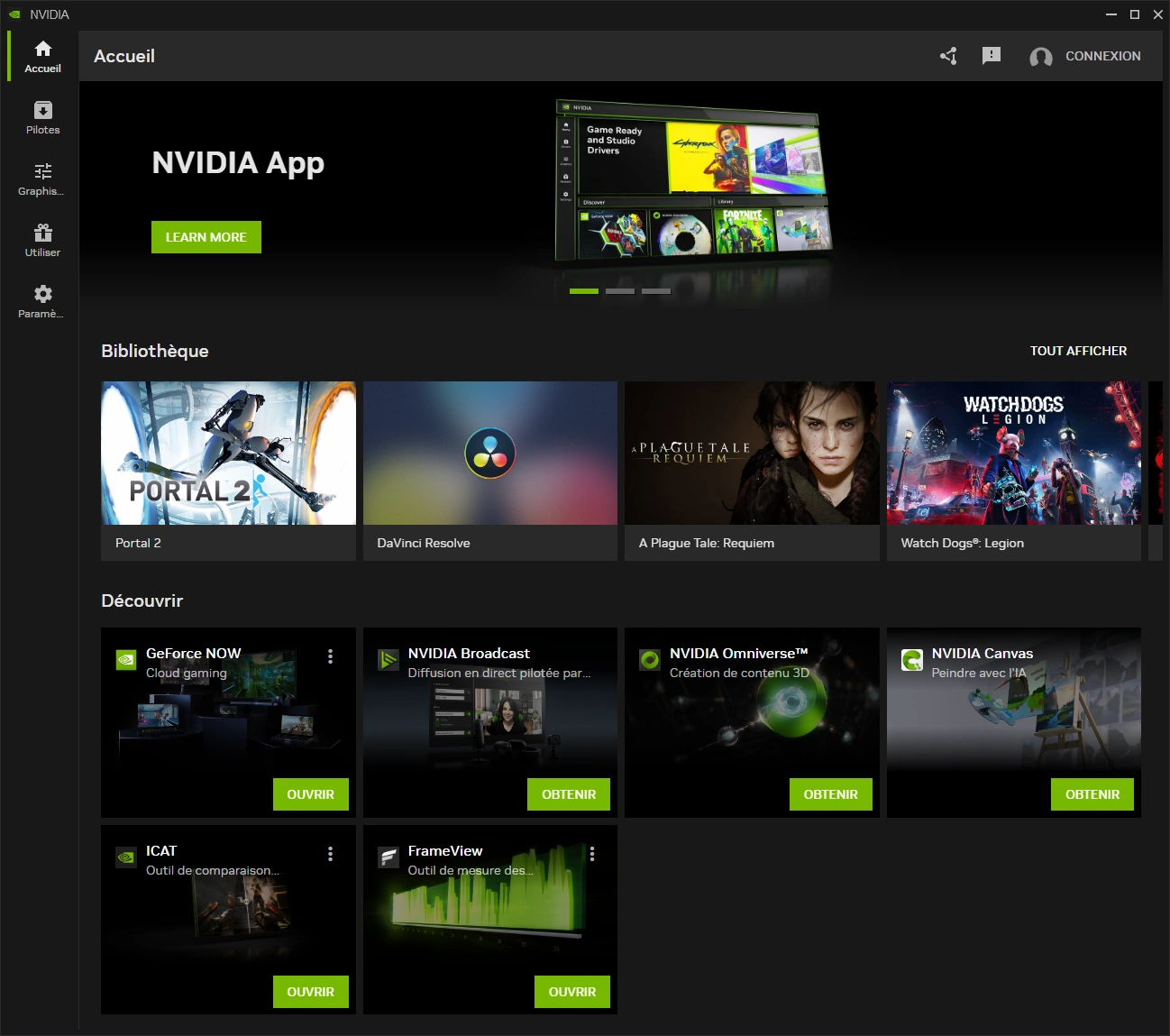Click the NVIDIA App banner screenshot image

tap(692, 183)
